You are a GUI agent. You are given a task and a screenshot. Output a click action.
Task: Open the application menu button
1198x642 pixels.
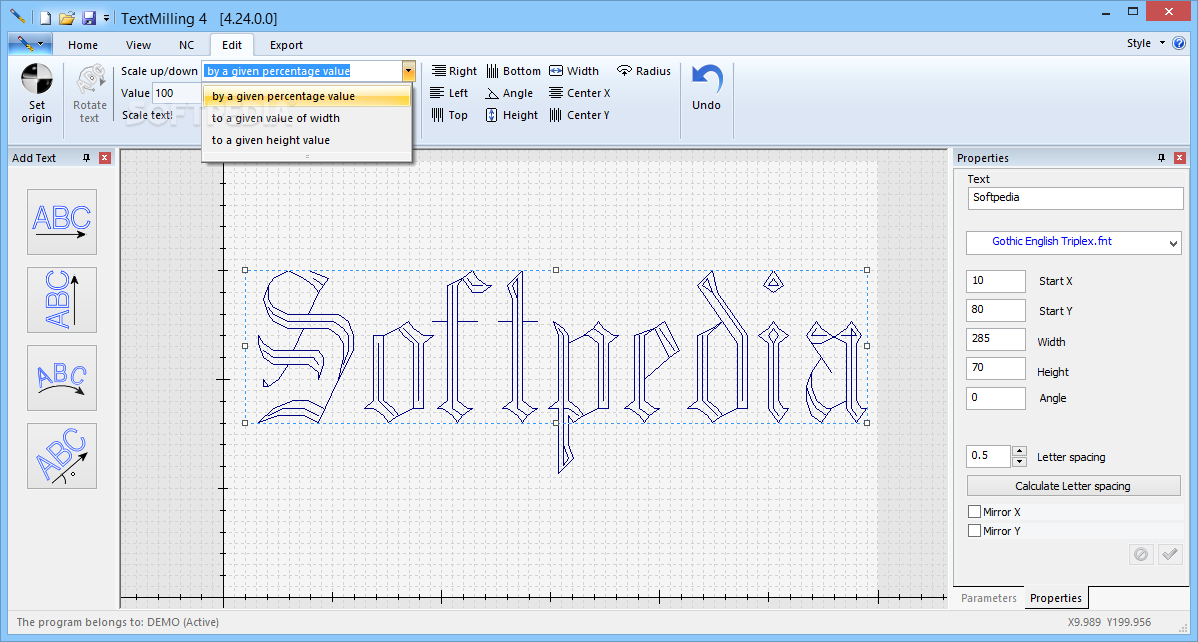pyautogui.click(x=31, y=44)
